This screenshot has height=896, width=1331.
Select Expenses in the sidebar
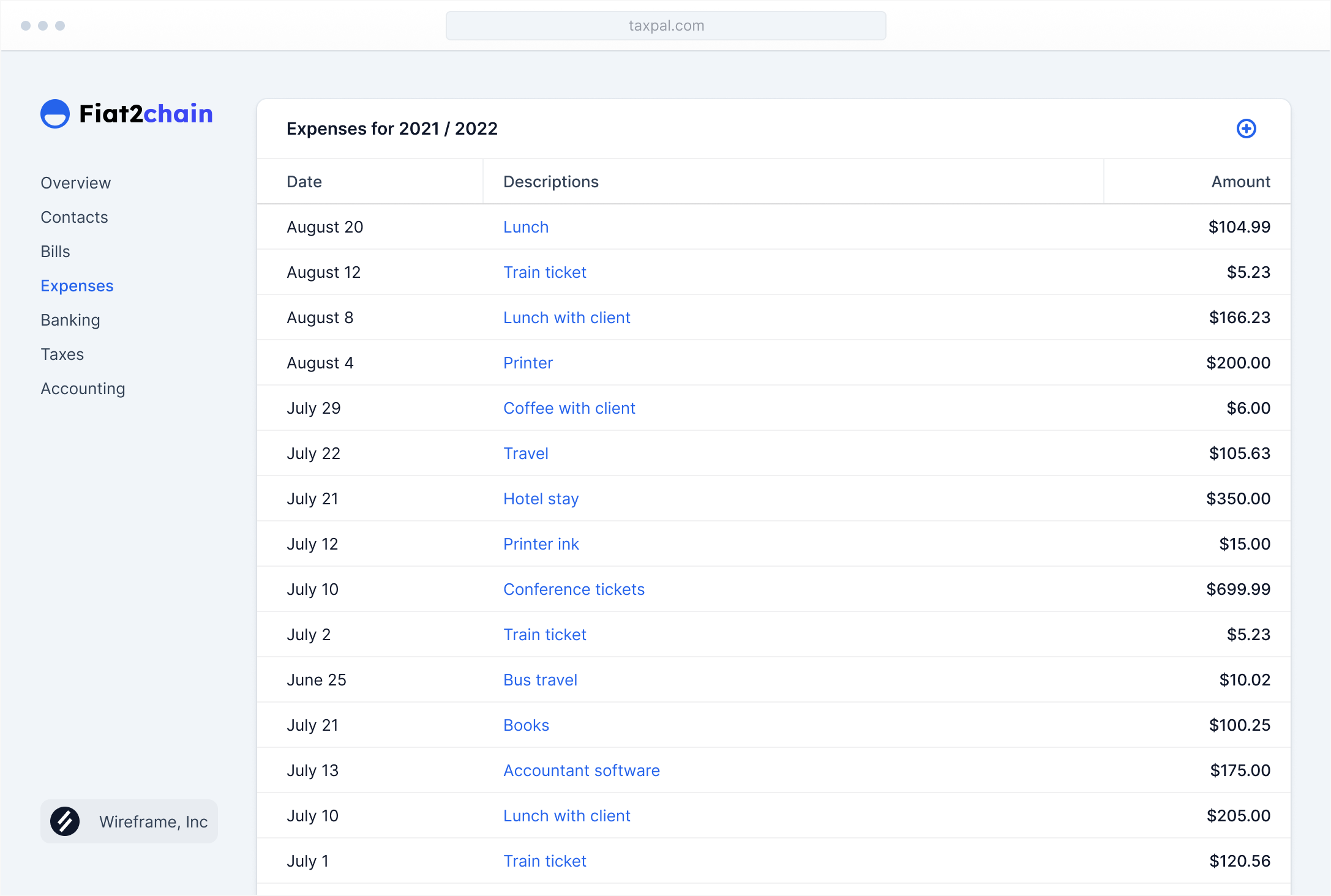pyautogui.click(x=77, y=286)
